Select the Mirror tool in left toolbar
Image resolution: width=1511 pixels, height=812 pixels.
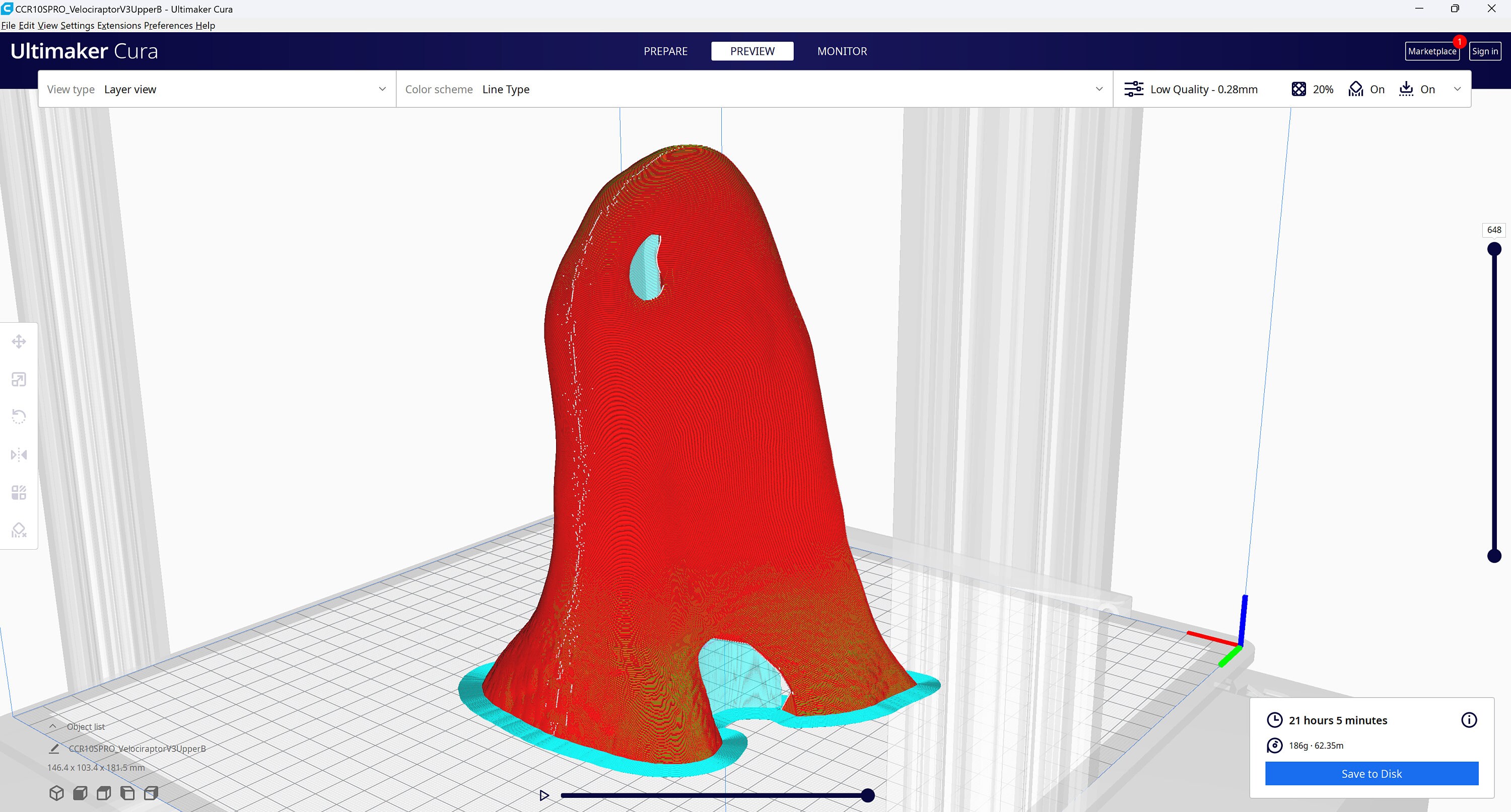pos(19,455)
